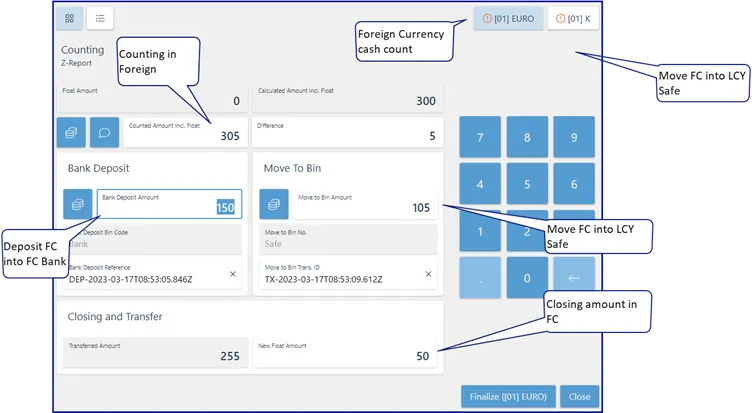Screen dimensions: 752x413
Task: Switch to the list view icon
Action: (x=100, y=18)
